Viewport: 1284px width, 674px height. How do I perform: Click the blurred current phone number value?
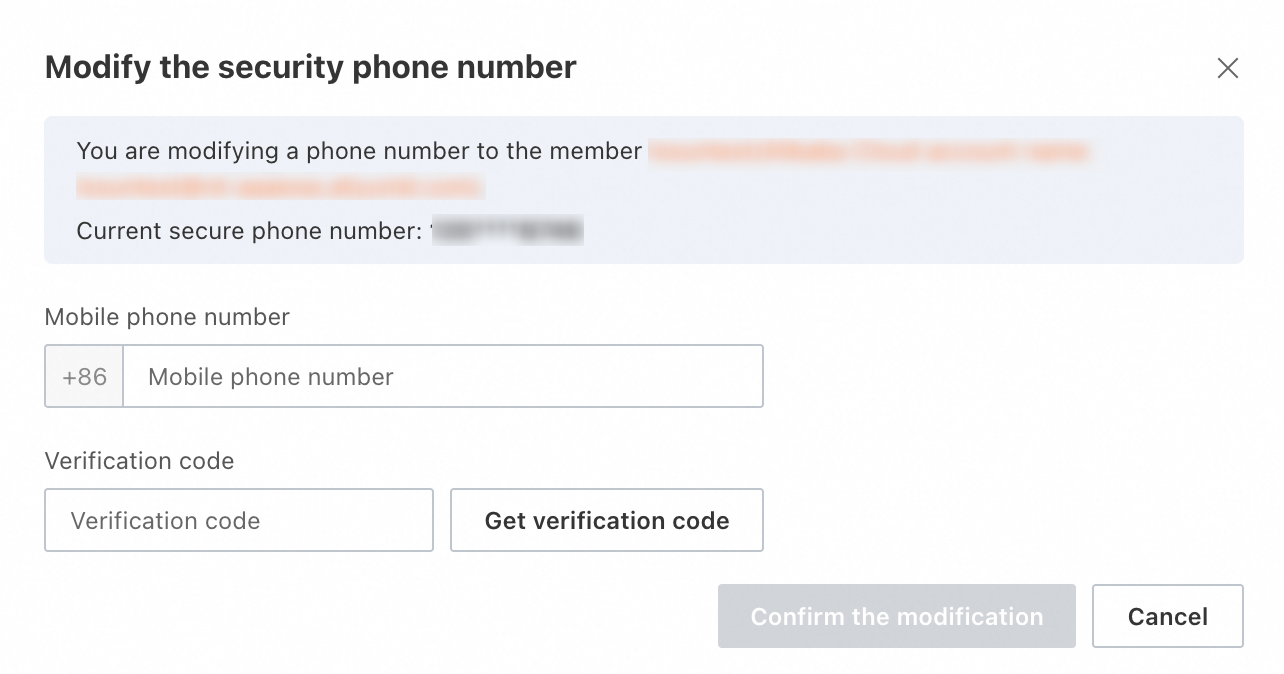click(x=508, y=231)
